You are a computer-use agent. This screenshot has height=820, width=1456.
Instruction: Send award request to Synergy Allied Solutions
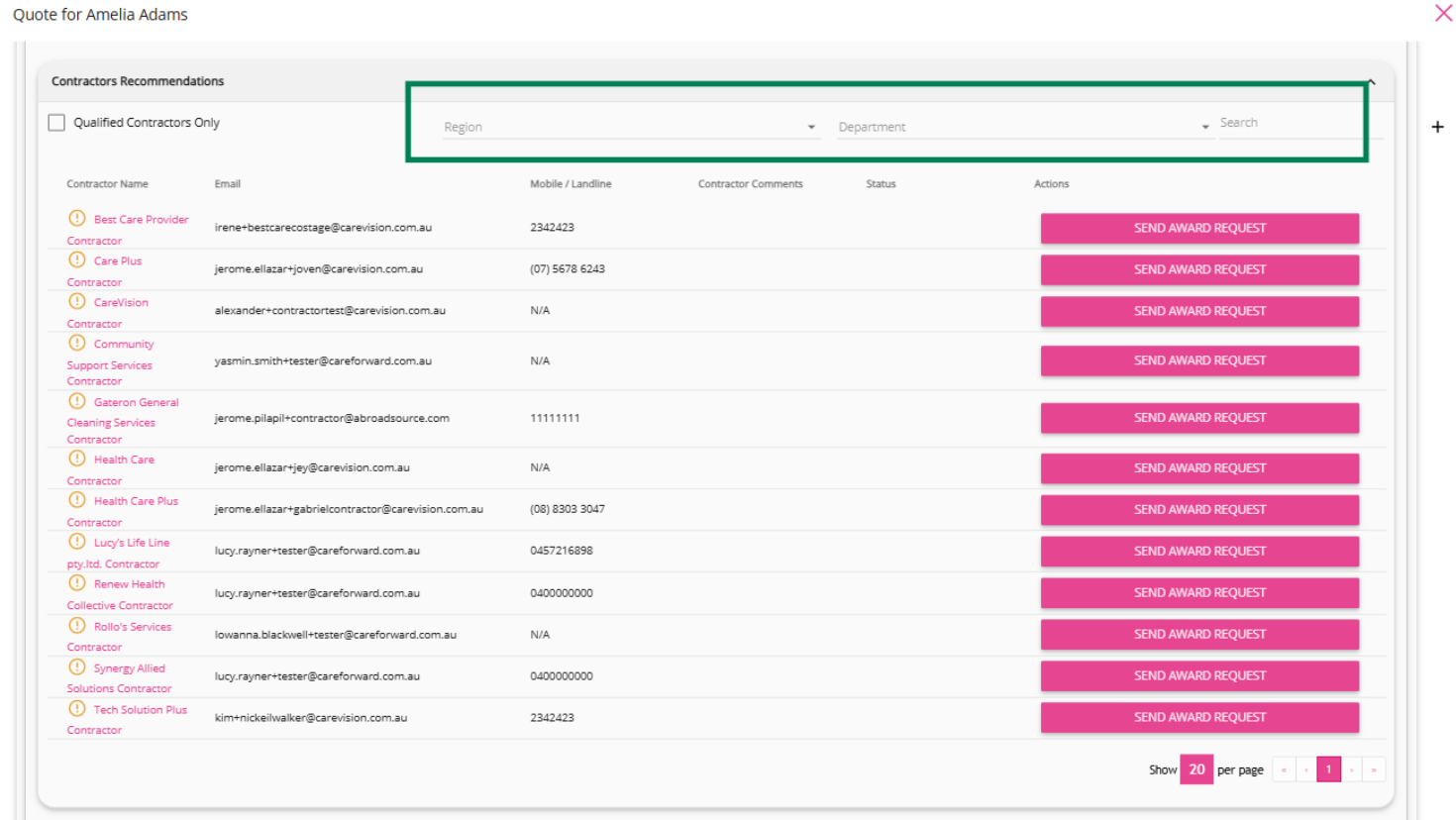pyautogui.click(x=1199, y=676)
